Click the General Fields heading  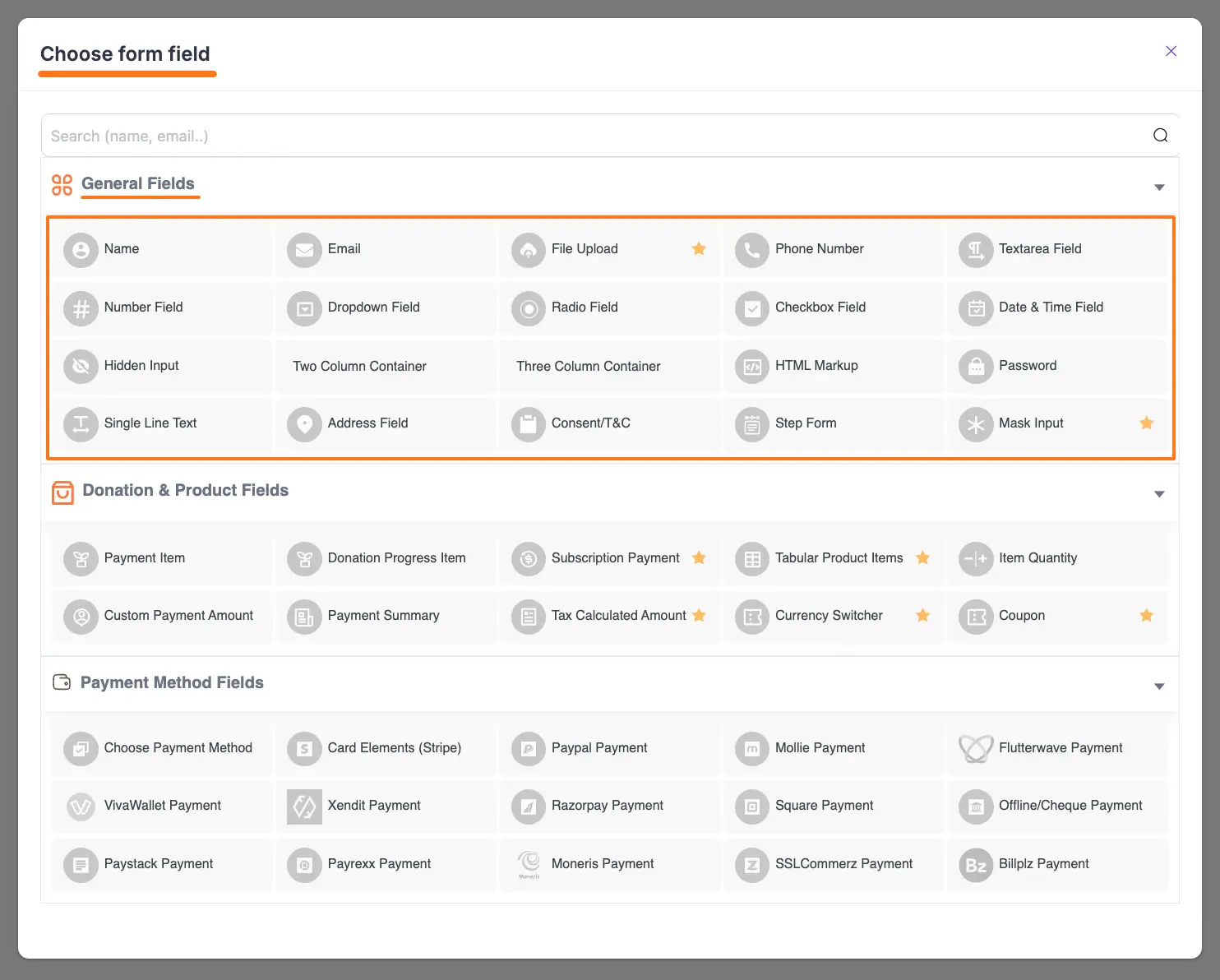[x=138, y=183]
